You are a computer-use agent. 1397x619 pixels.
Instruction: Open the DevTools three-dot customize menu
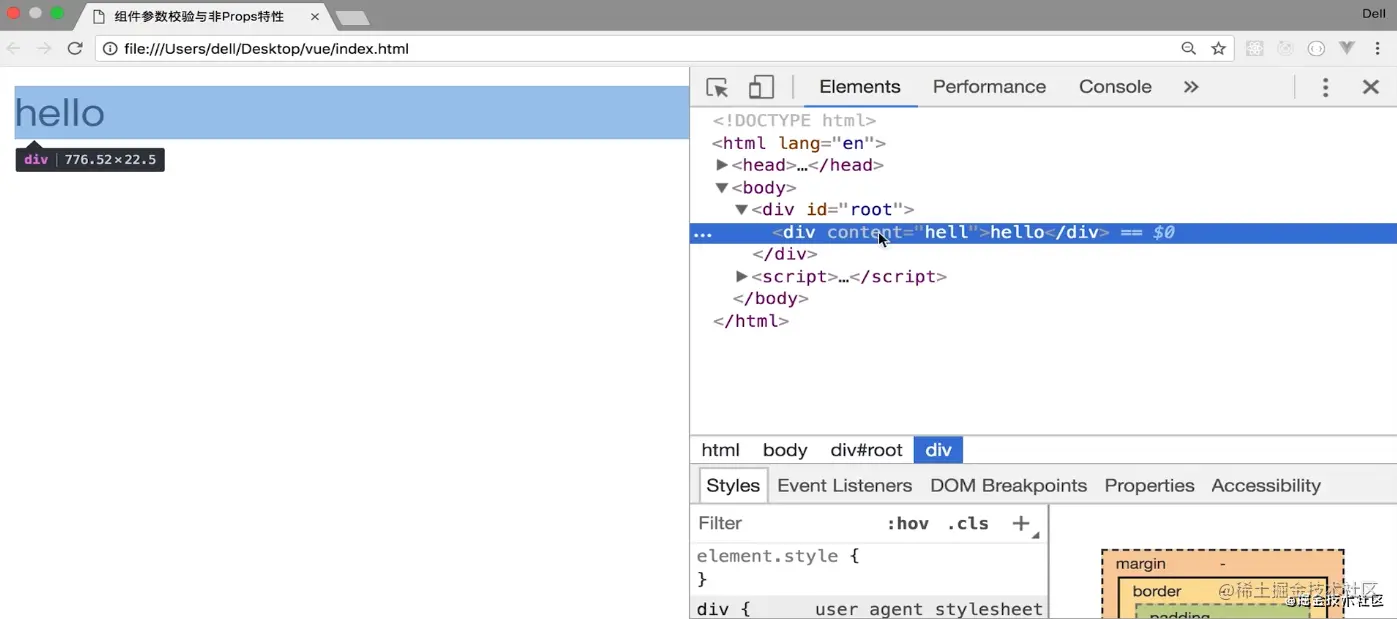pyautogui.click(x=1325, y=87)
